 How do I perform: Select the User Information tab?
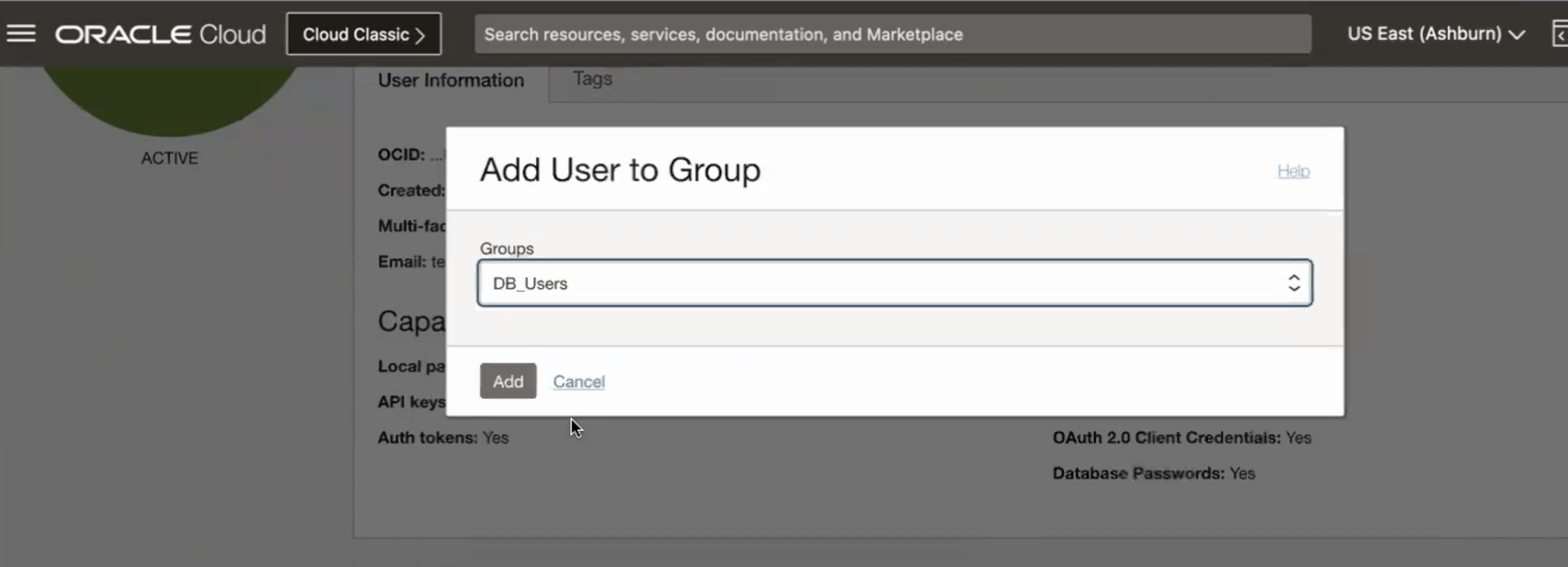(451, 80)
